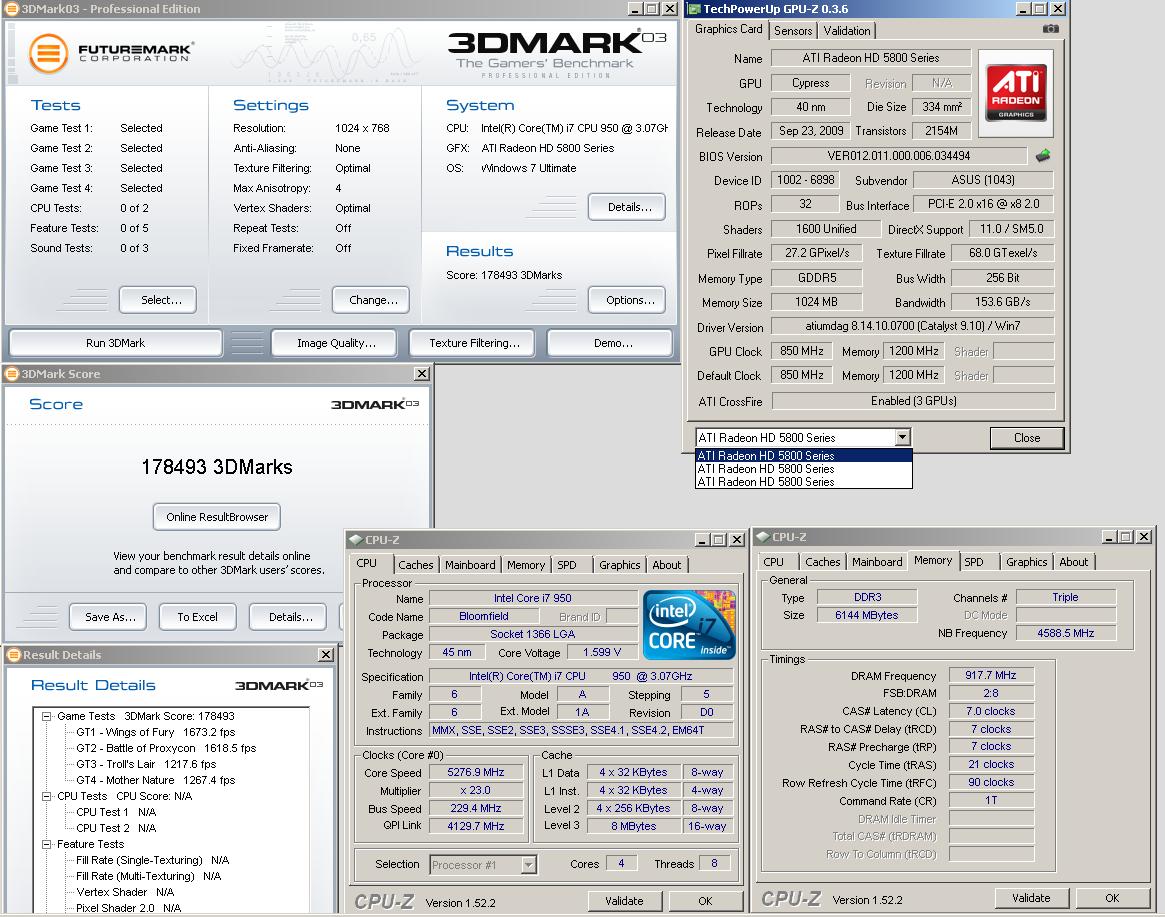This screenshot has height=917, width=1165.
Task: Collapse the Feature Tests tree node
Action: (46, 844)
